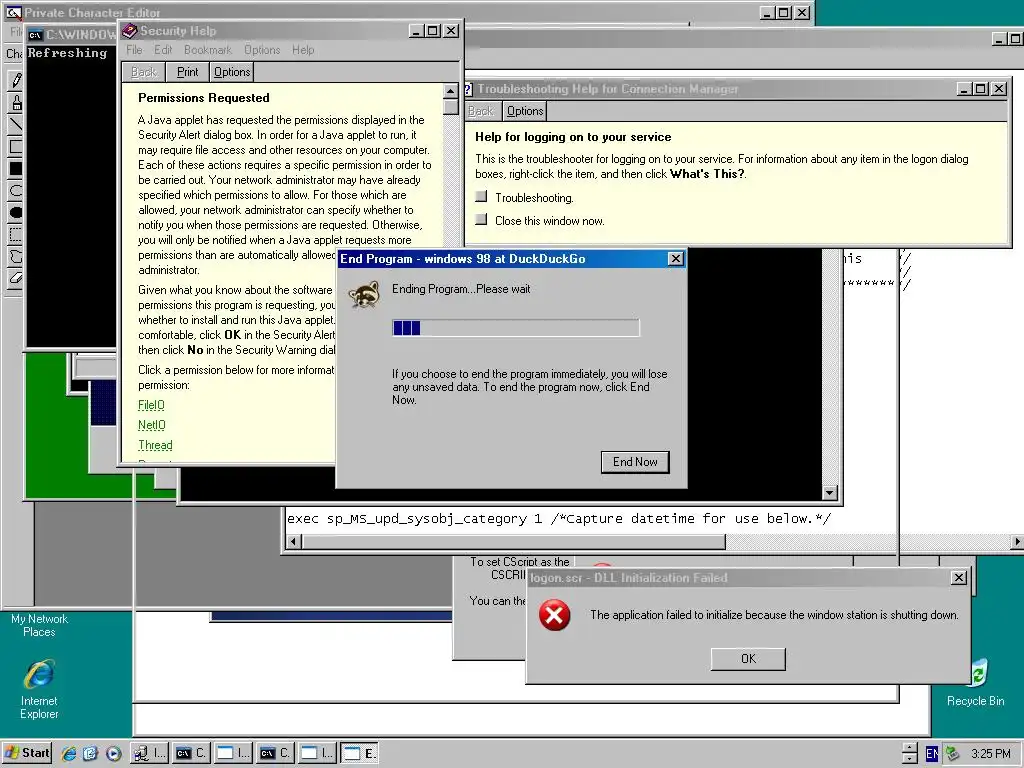Click the command prompt window's title bar icon
This screenshot has height=768, width=1024.
pyautogui.click(x=35, y=35)
